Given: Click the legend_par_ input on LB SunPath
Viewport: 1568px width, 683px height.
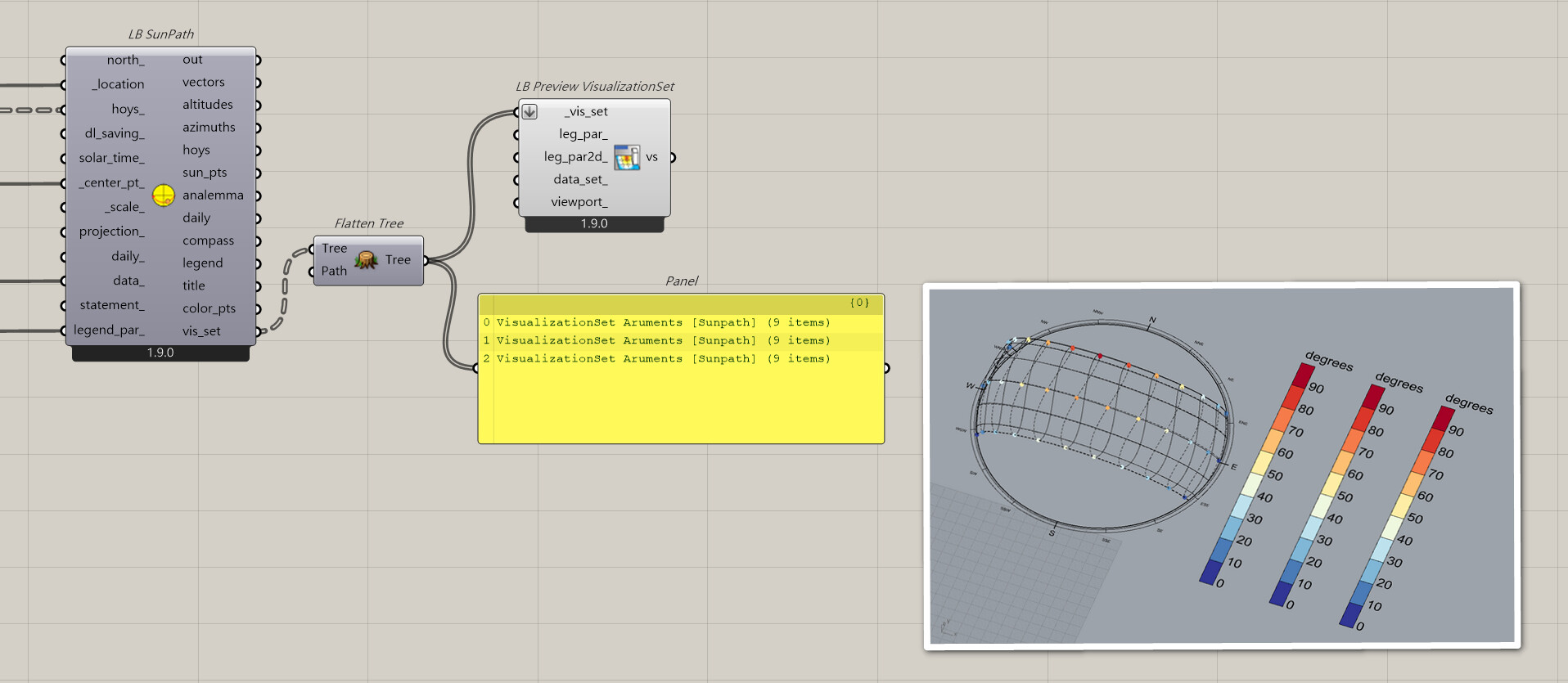Looking at the screenshot, I should [x=109, y=330].
